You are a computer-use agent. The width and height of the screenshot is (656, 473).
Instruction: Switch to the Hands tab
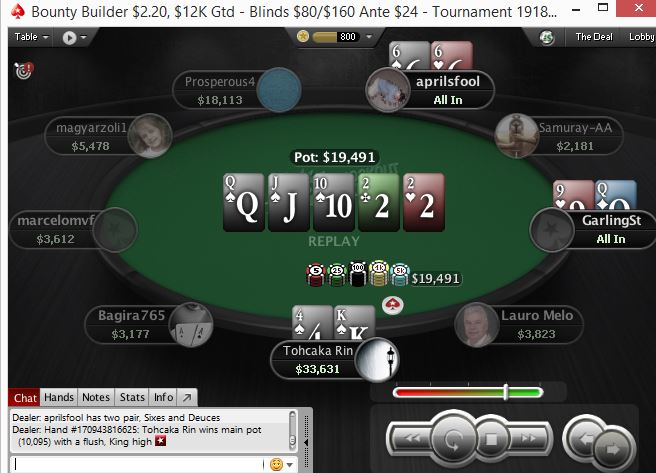[x=59, y=397]
